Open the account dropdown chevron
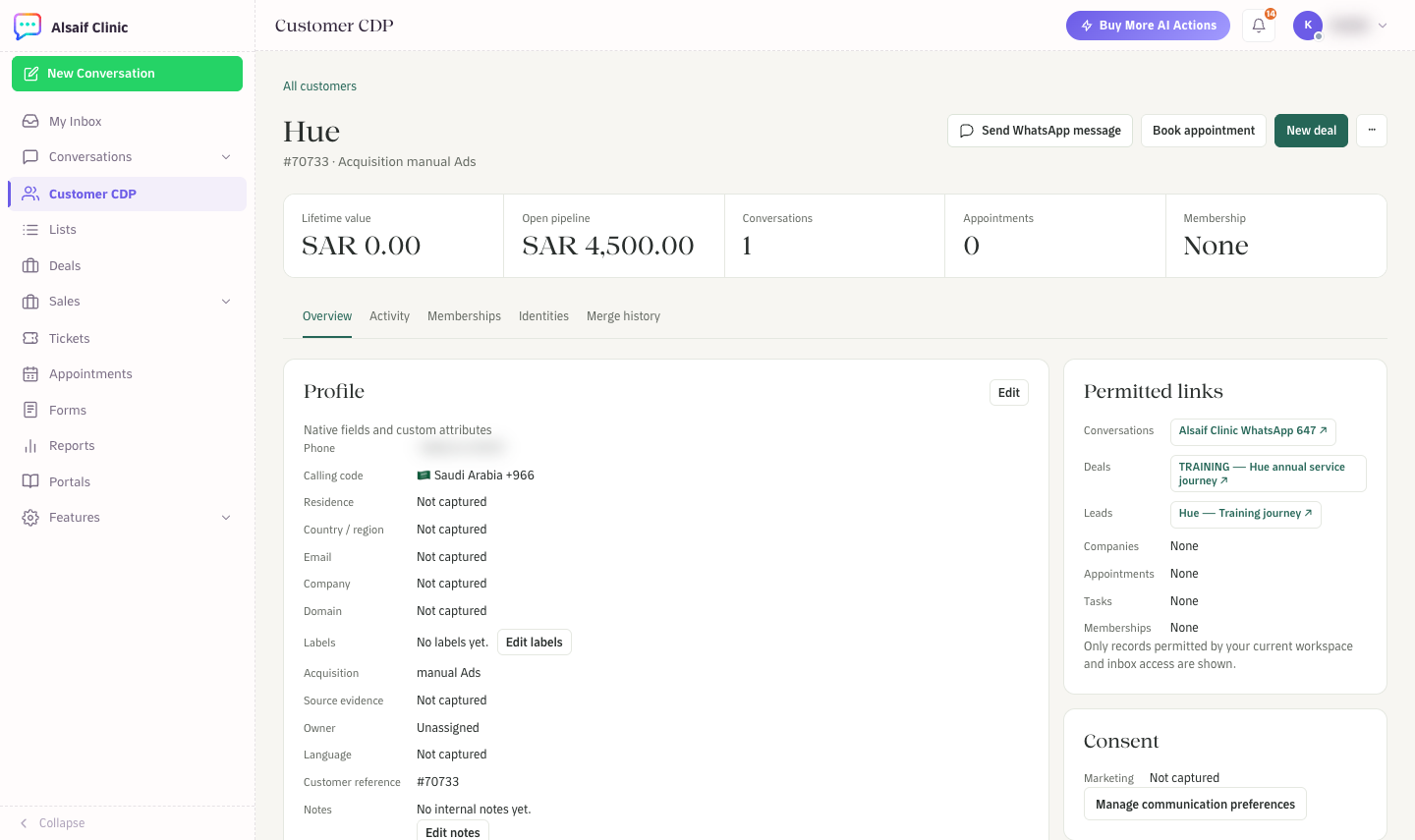The width and height of the screenshot is (1415, 840). tap(1383, 26)
